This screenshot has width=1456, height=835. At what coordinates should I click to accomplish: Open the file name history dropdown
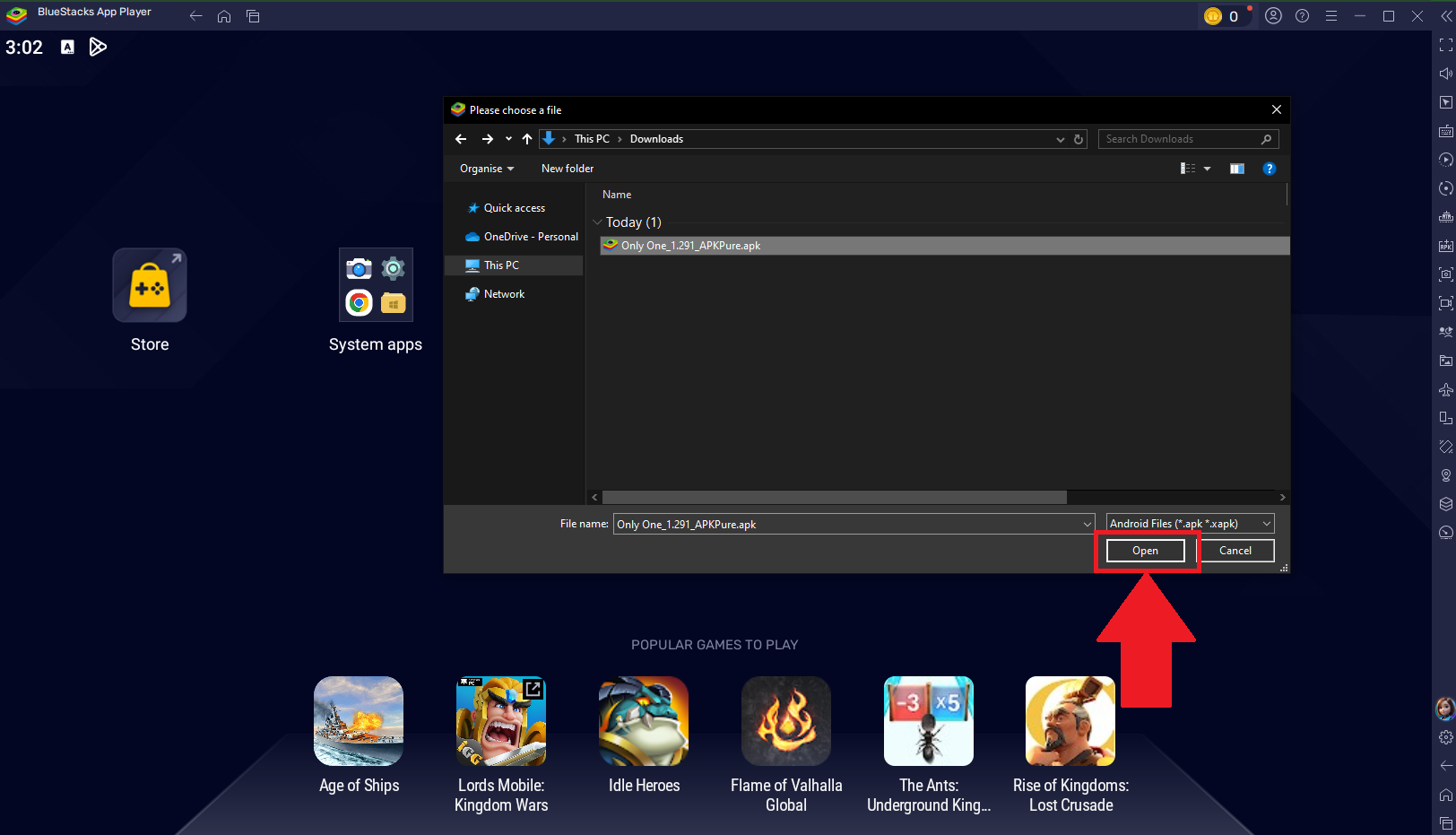pos(1087,524)
